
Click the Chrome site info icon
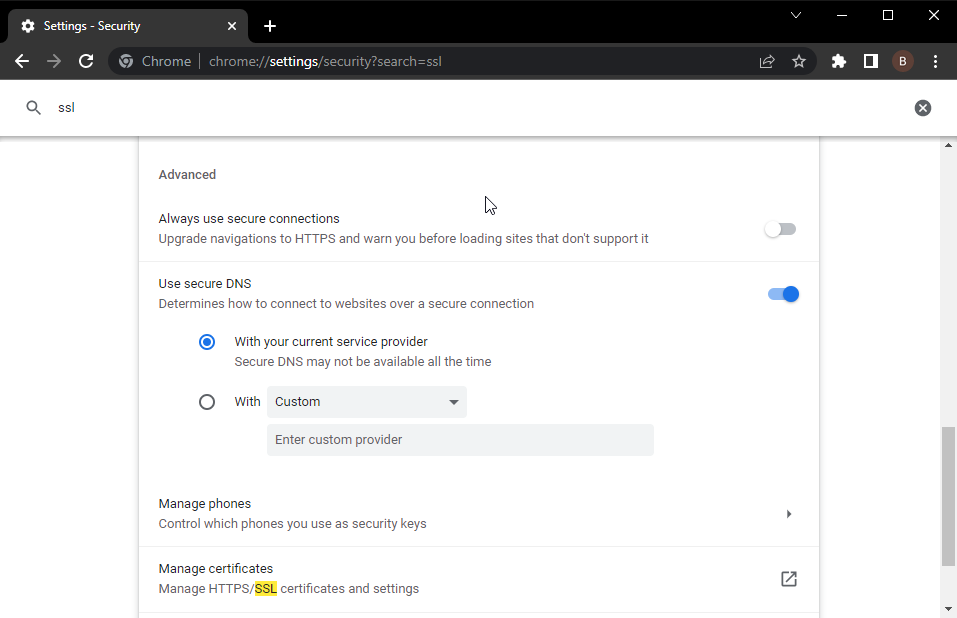tap(126, 61)
